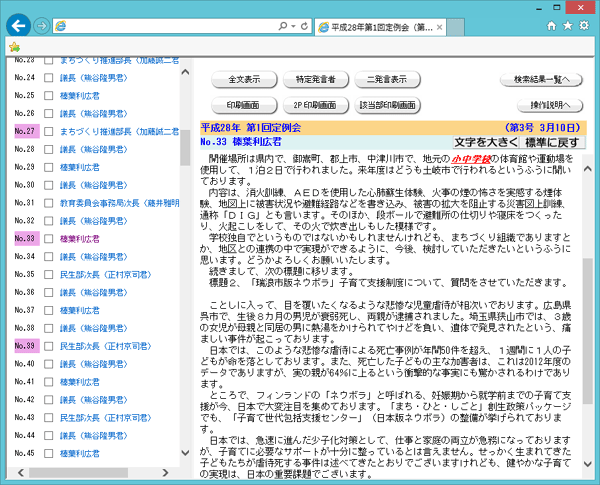
Task: Open the new tab button
Action: click(x=455, y=27)
